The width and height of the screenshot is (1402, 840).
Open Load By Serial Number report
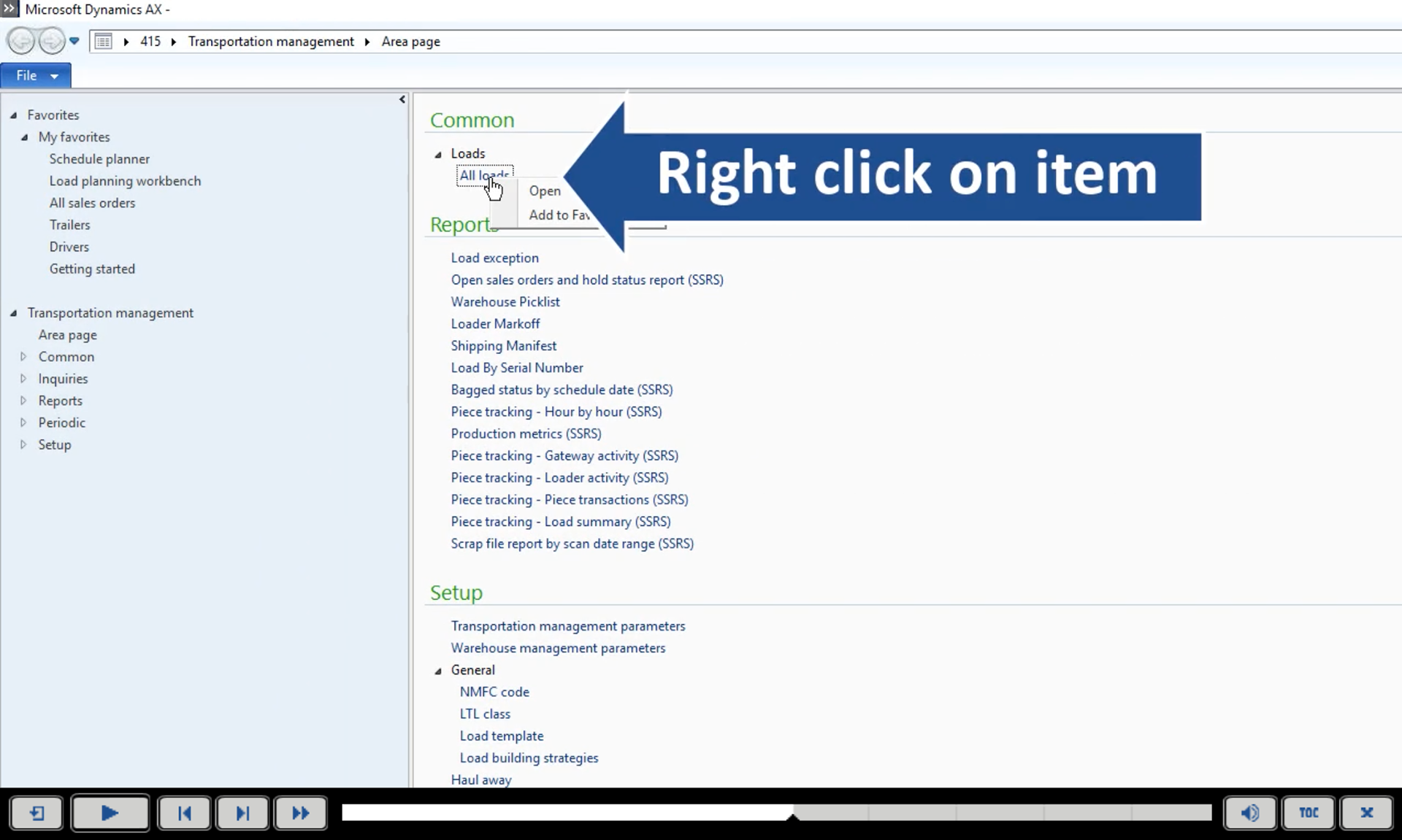517,367
